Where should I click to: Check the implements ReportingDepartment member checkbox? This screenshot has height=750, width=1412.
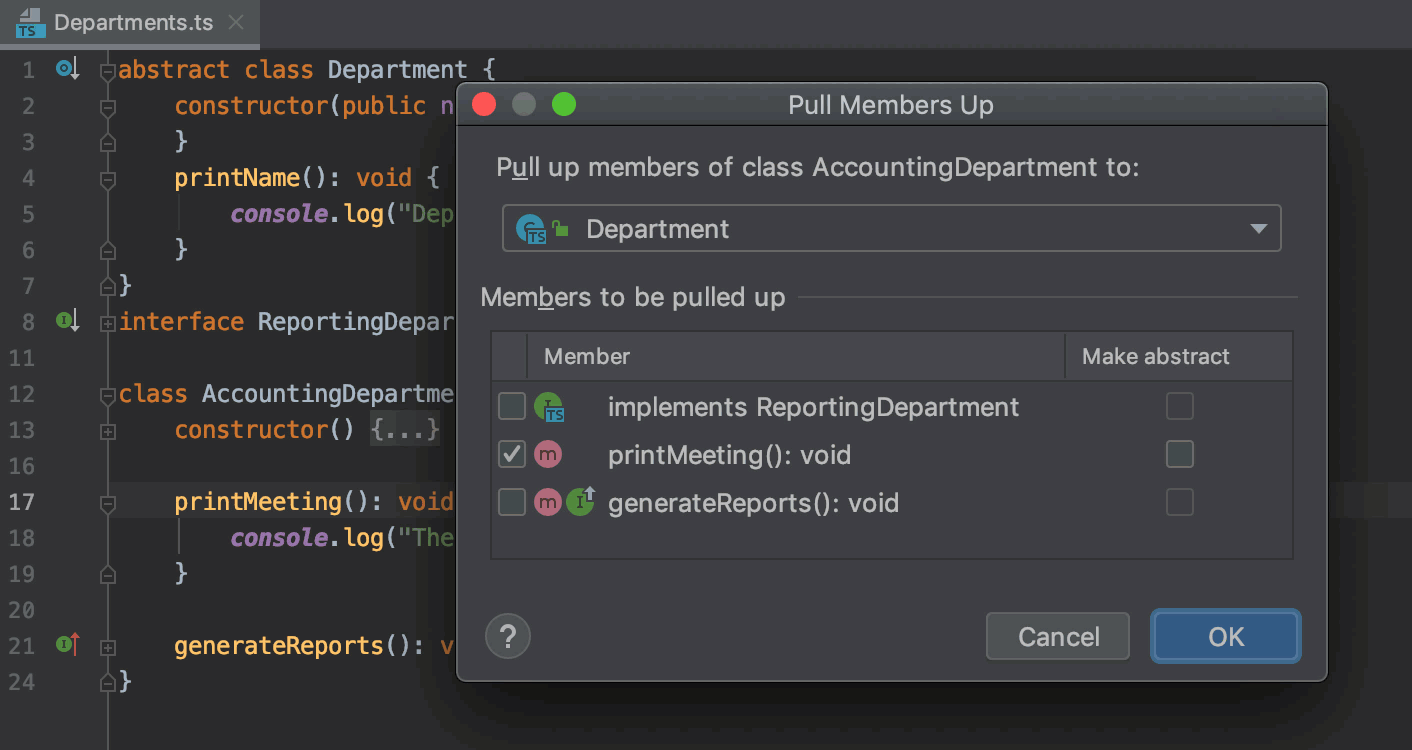pyautogui.click(x=512, y=407)
